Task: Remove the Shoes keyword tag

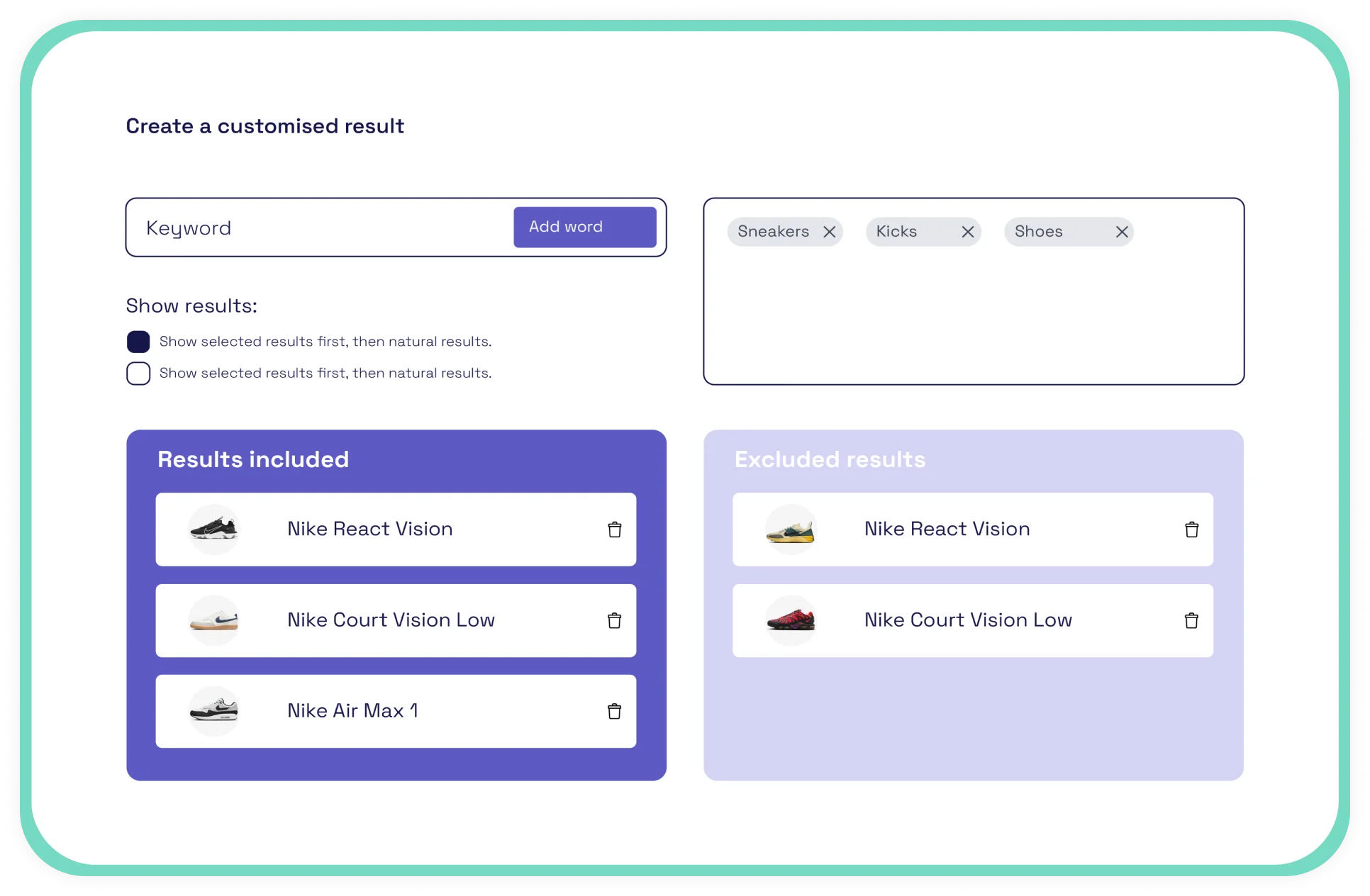Action: point(1123,232)
